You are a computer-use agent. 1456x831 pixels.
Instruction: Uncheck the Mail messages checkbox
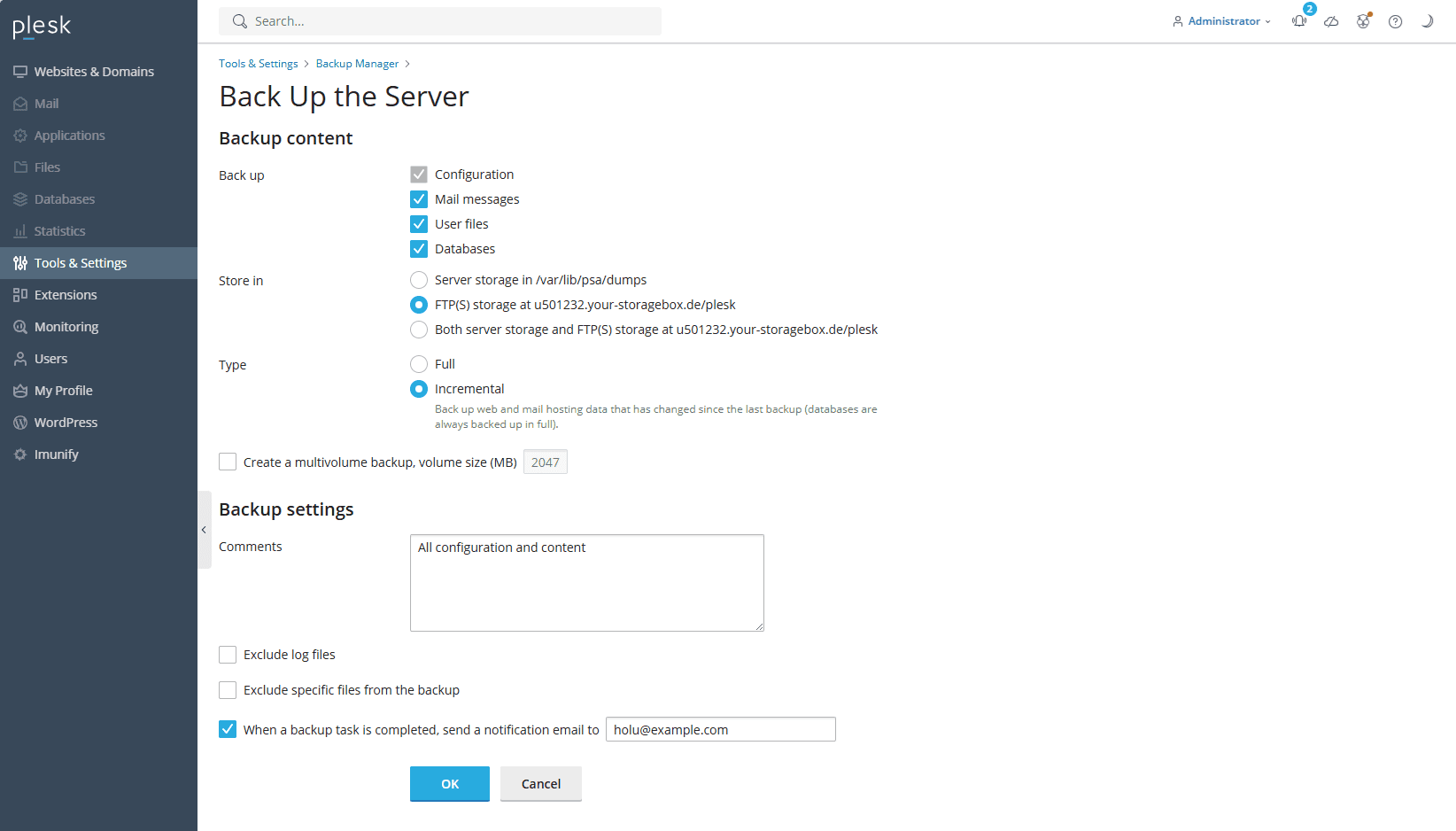419,199
